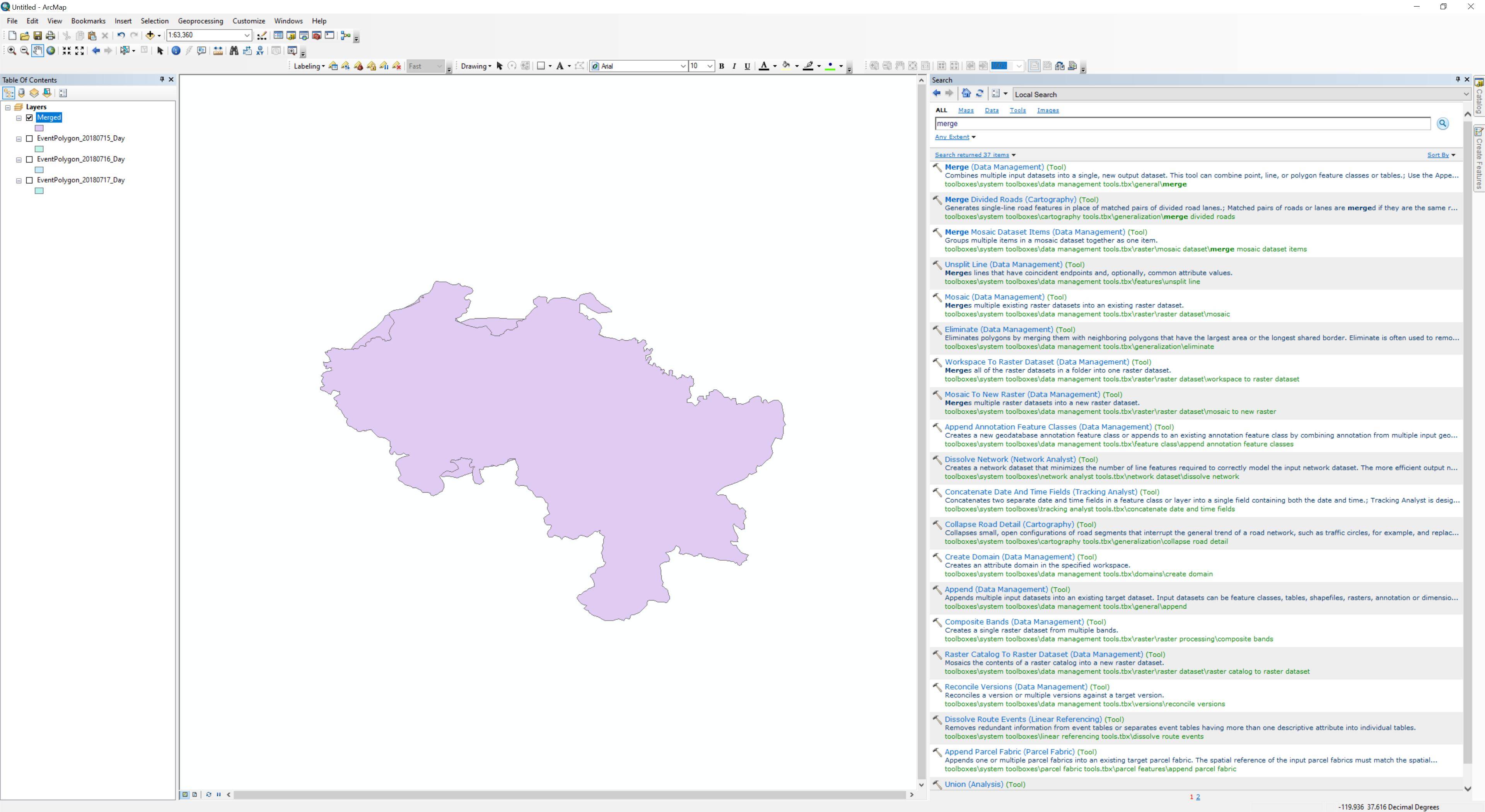The image size is (1485, 812).
Task: Open the Sort By dropdown
Action: tap(1441, 154)
